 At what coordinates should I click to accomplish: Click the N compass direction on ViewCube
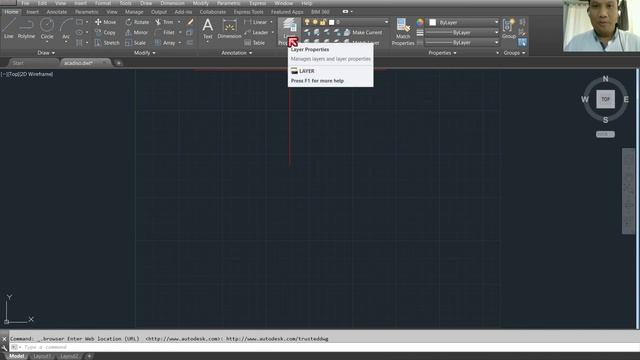coord(605,78)
